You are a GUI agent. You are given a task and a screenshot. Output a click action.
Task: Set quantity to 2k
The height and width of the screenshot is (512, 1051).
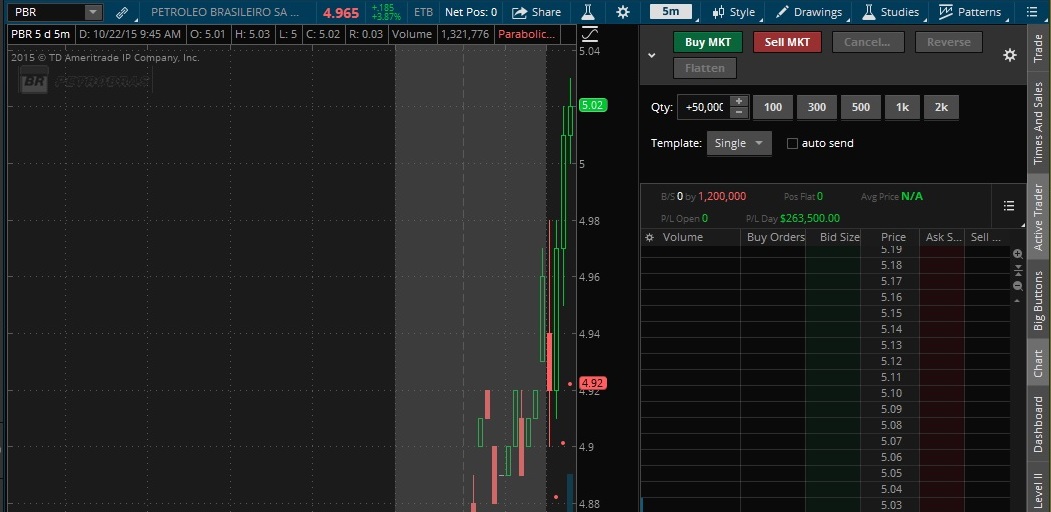[941, 107]
